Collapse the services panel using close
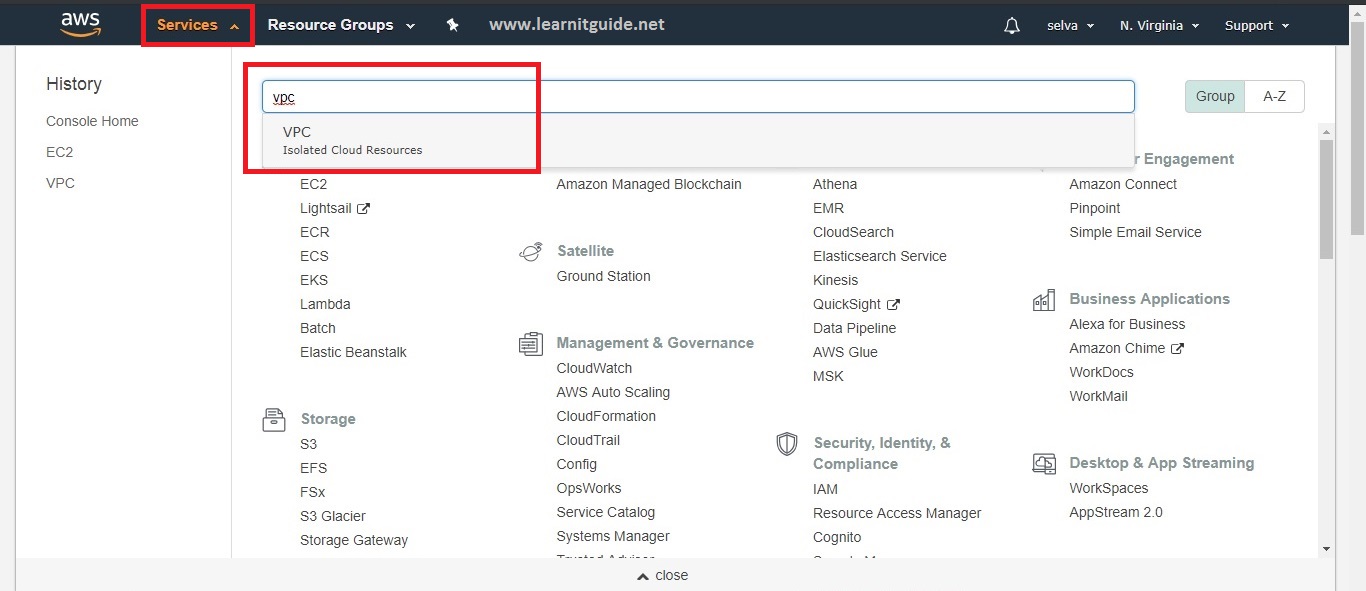 click(661, 575)
